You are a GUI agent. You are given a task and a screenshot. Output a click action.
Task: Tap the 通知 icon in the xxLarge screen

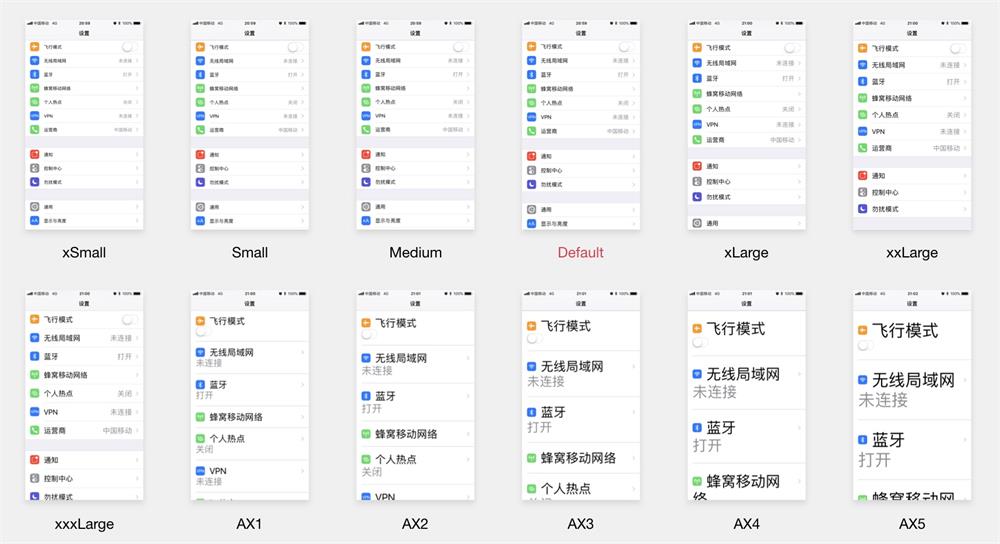pyautogui.click(x=862, y=175)
